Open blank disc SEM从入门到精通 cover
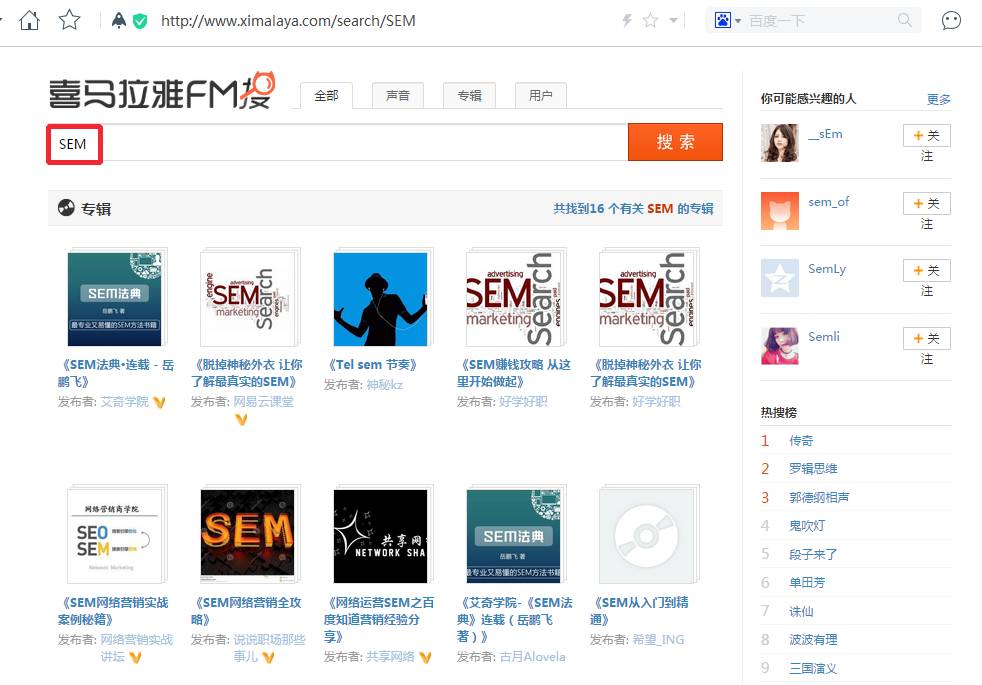The height and width of the screenshot is (685, 982). 648,535
